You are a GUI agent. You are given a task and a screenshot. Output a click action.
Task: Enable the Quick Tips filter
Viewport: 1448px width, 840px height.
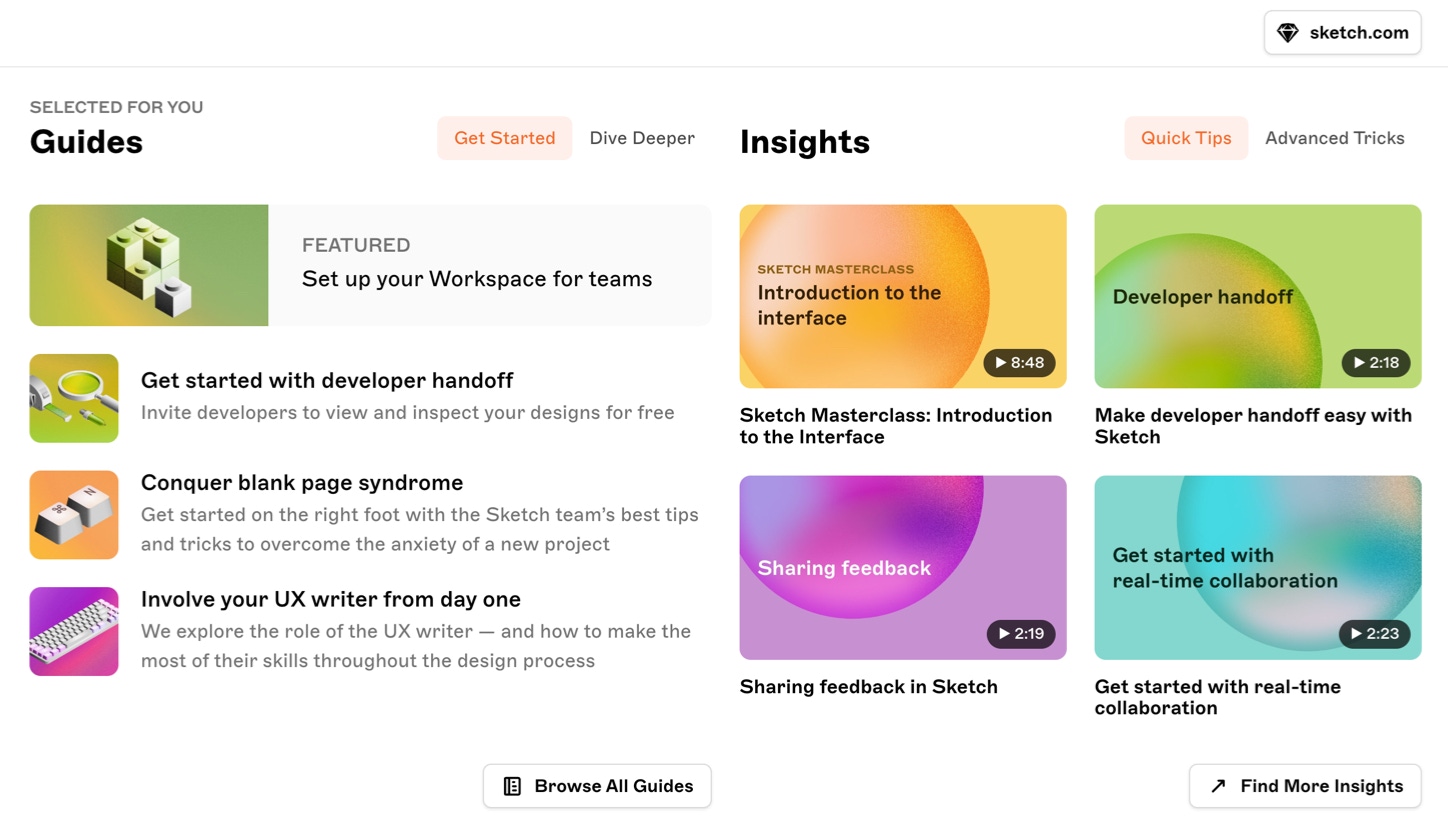[x=1186, y=138]
